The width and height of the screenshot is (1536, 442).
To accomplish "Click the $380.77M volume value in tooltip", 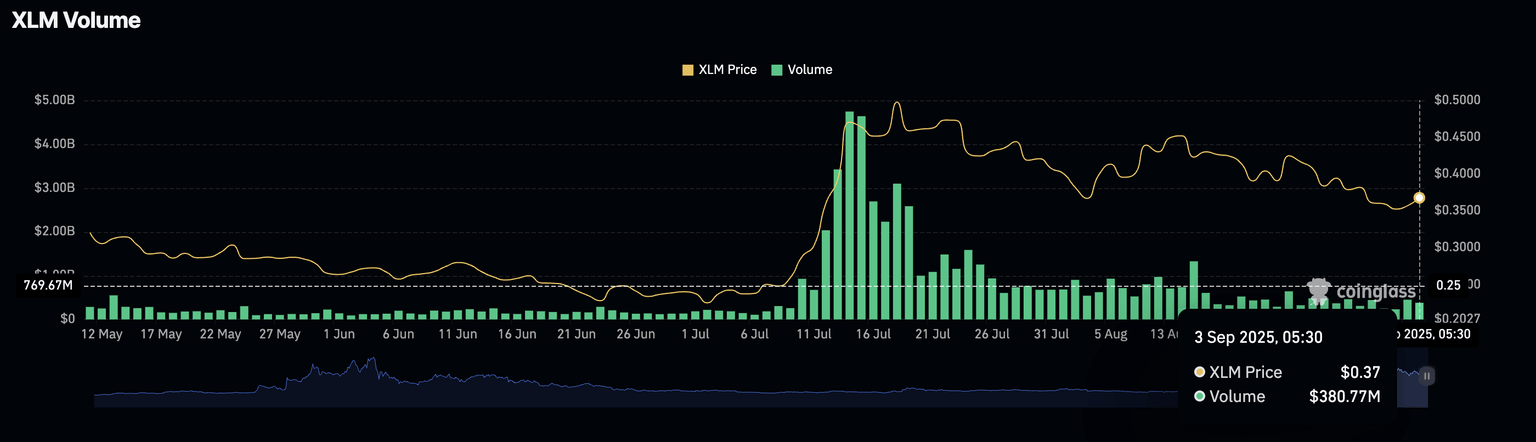I will 1344,397.
